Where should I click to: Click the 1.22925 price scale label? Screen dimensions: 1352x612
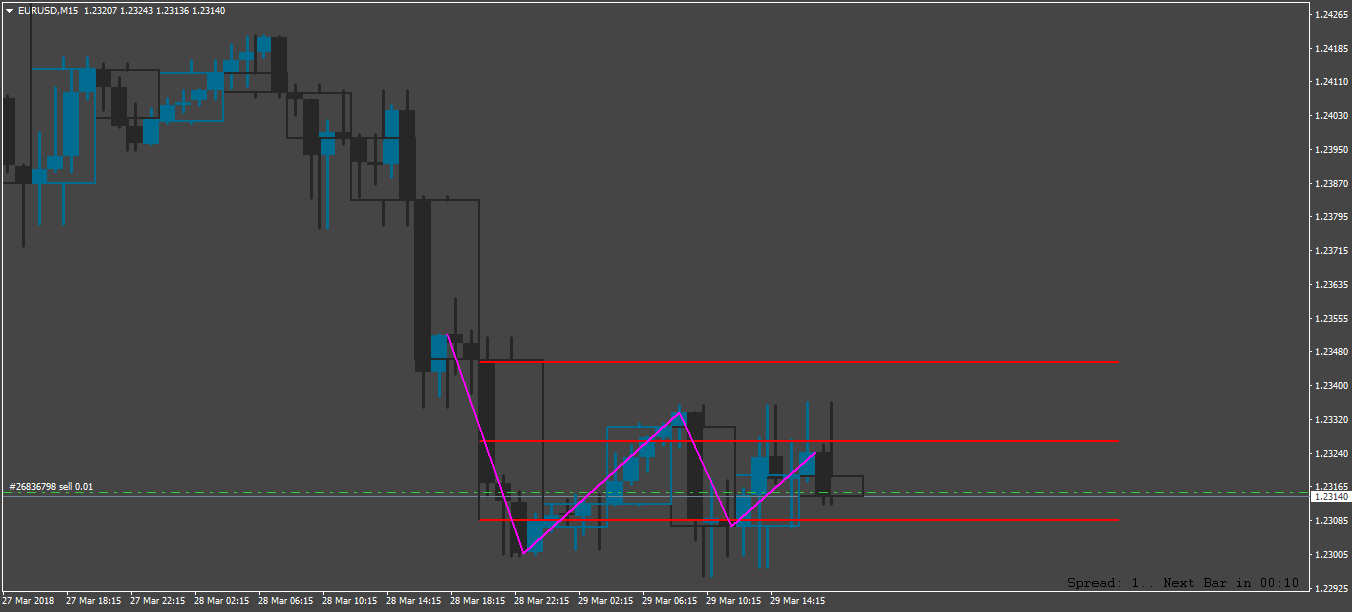coord(1329,588)
